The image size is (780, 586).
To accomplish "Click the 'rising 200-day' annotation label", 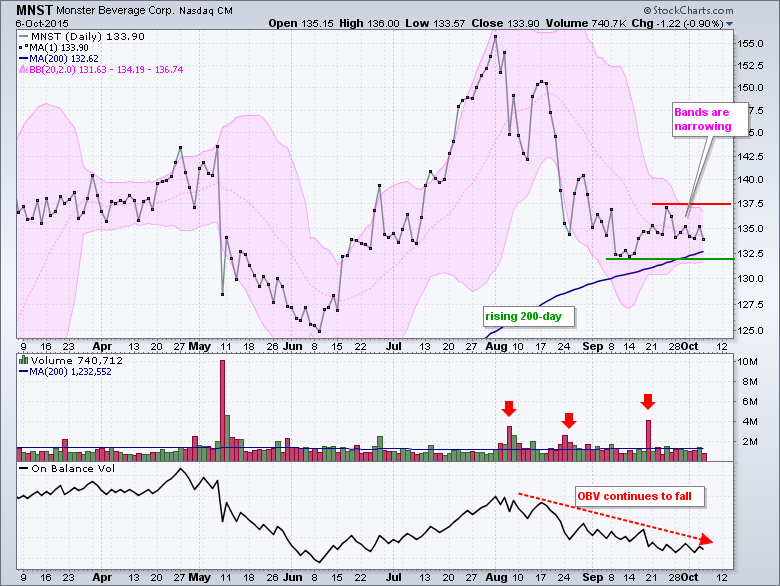I will pos(529,317).
